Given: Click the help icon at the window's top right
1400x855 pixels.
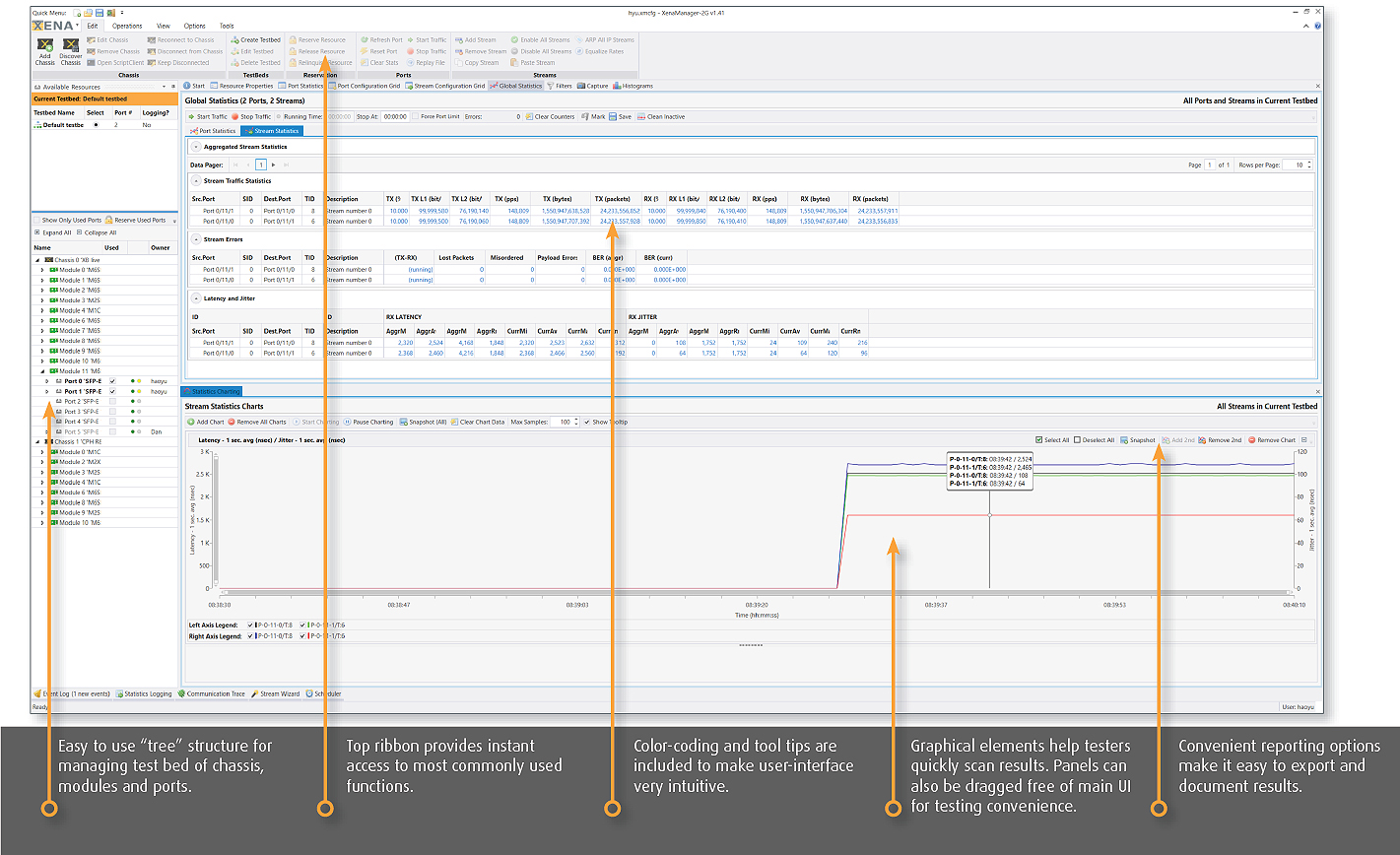Looking at the screenshot, I should tap(1317, 26).
